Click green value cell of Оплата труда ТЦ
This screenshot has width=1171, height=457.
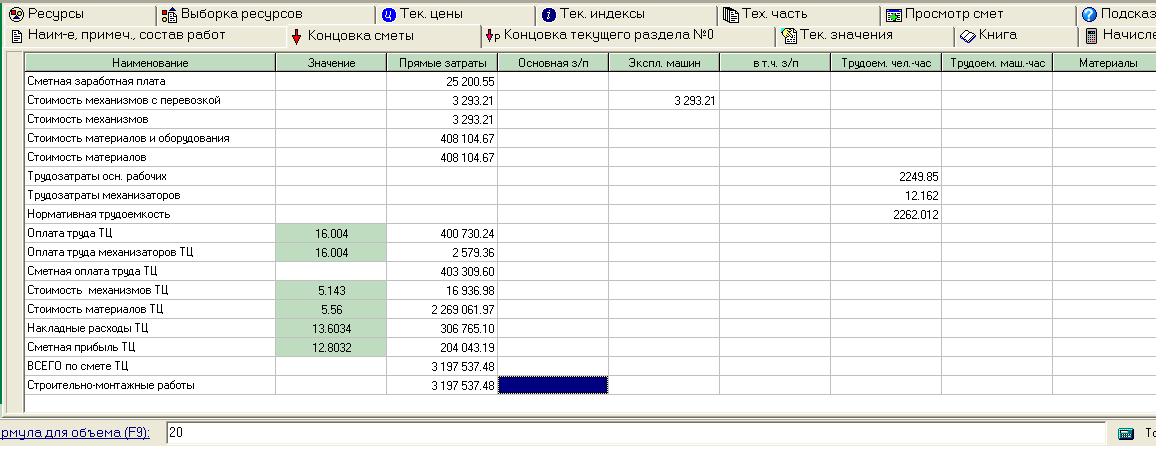331,234
